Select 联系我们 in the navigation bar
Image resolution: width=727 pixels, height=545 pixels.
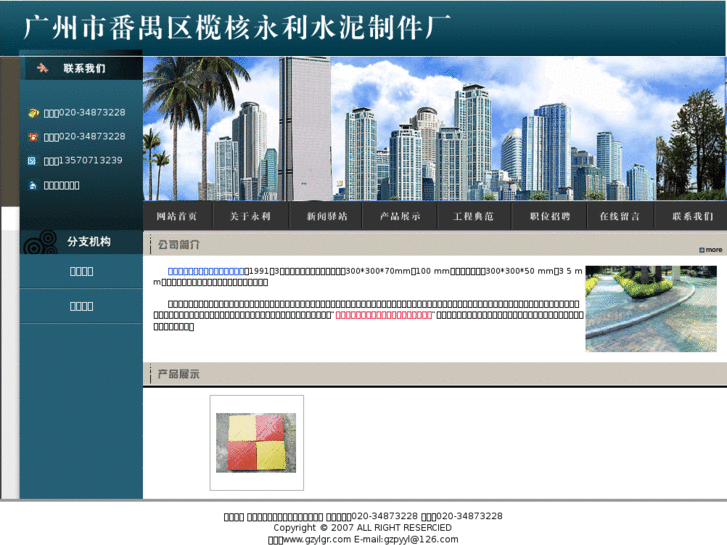click(692, 216)
